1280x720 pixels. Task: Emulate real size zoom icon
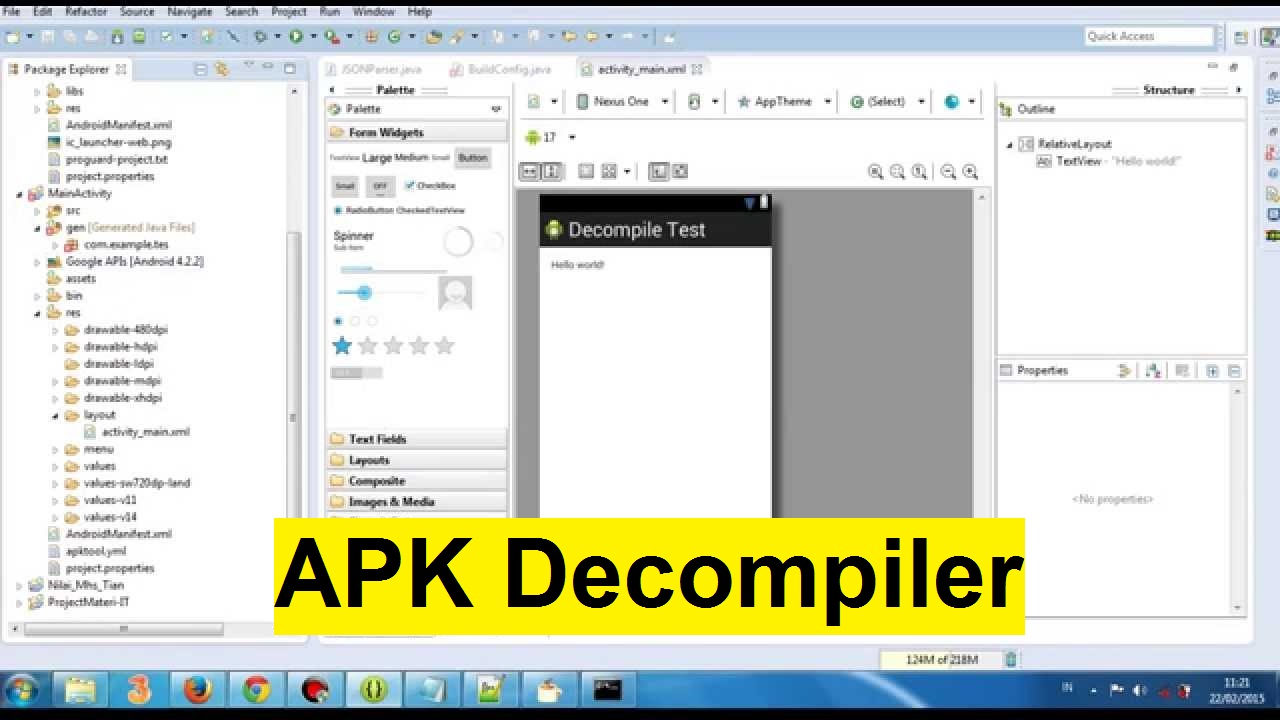click(x=875, y=172)
